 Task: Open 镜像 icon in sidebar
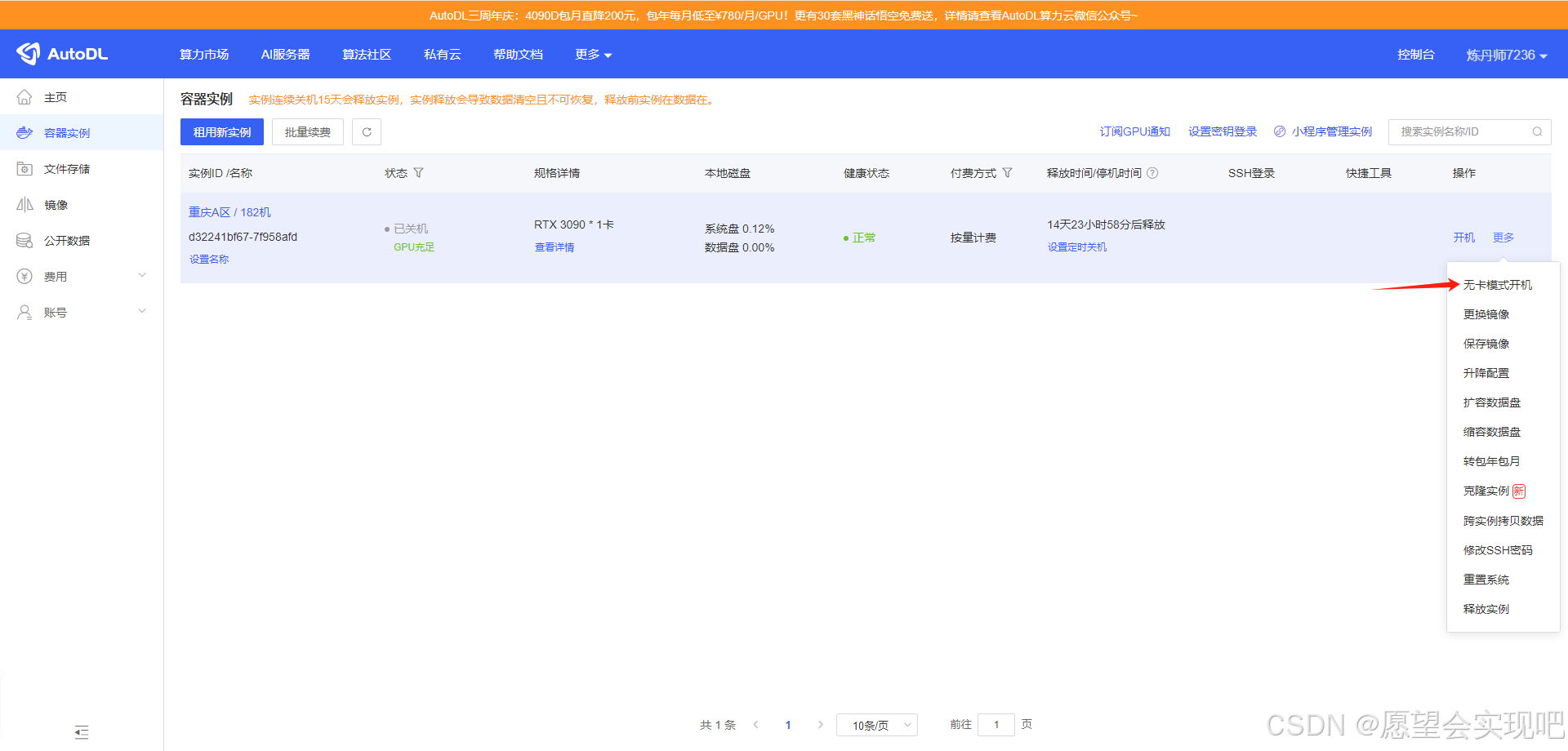[x=24, y=205]
